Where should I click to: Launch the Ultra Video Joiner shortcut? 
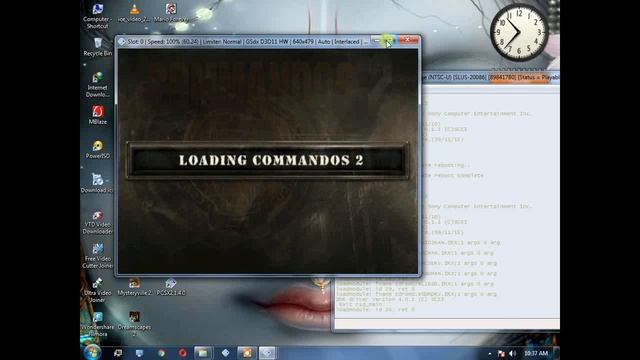tap(97, 290)
